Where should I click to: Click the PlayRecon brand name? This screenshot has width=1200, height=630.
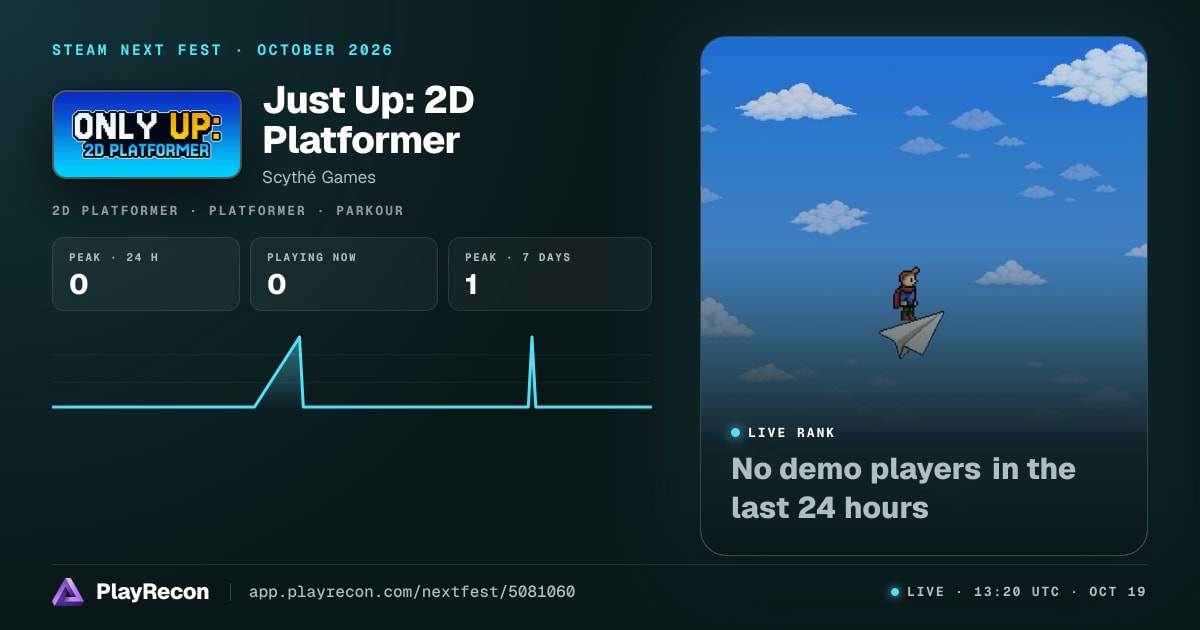(153, 592)
